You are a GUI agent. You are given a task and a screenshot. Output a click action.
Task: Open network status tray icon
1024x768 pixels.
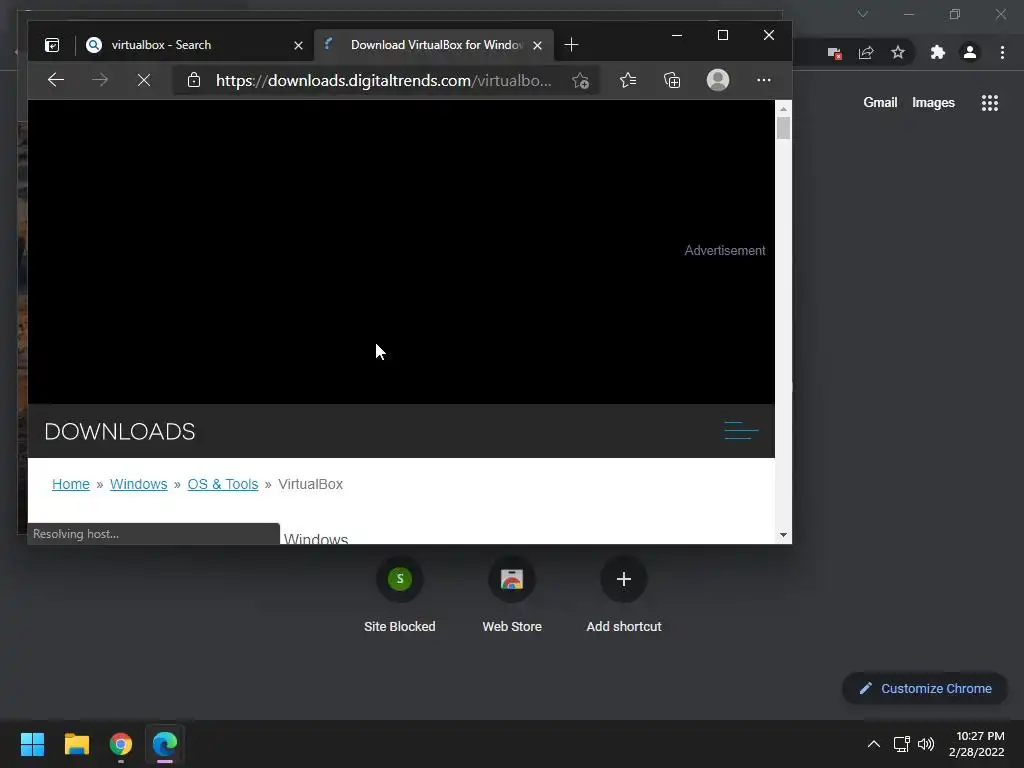point(902,744)
